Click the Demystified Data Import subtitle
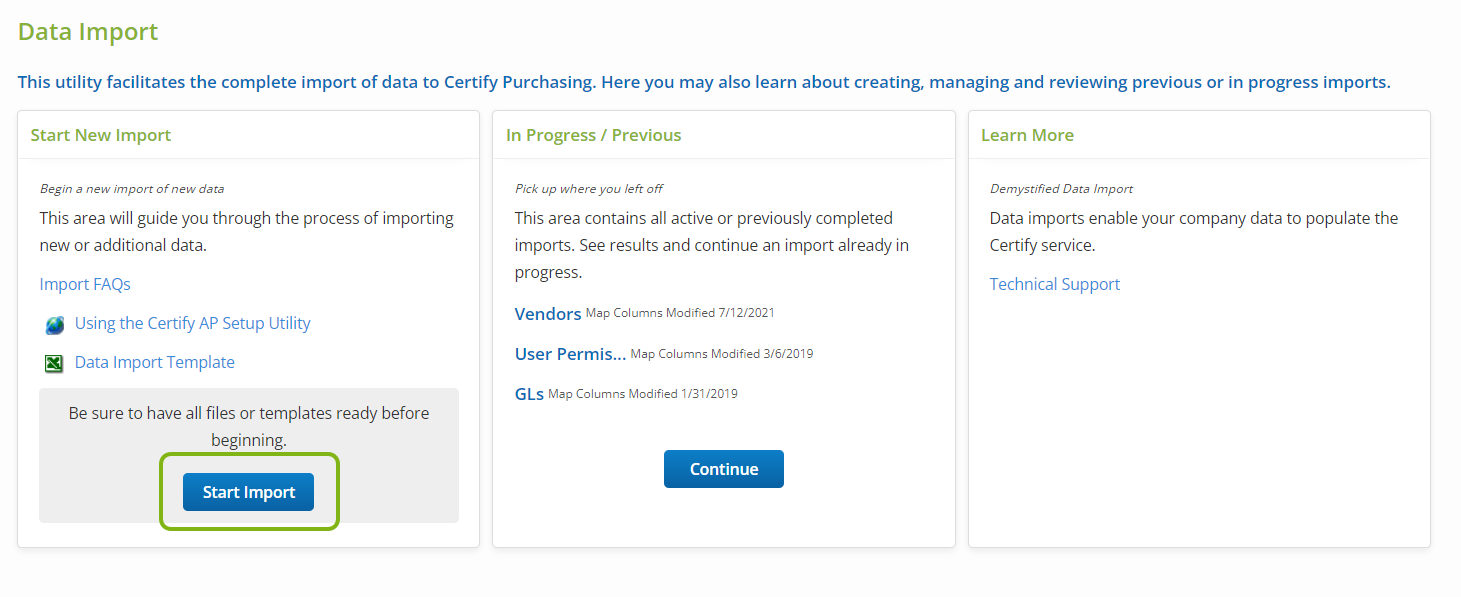The width and height of the screenshot is (1461, 597). [1061, 188]
